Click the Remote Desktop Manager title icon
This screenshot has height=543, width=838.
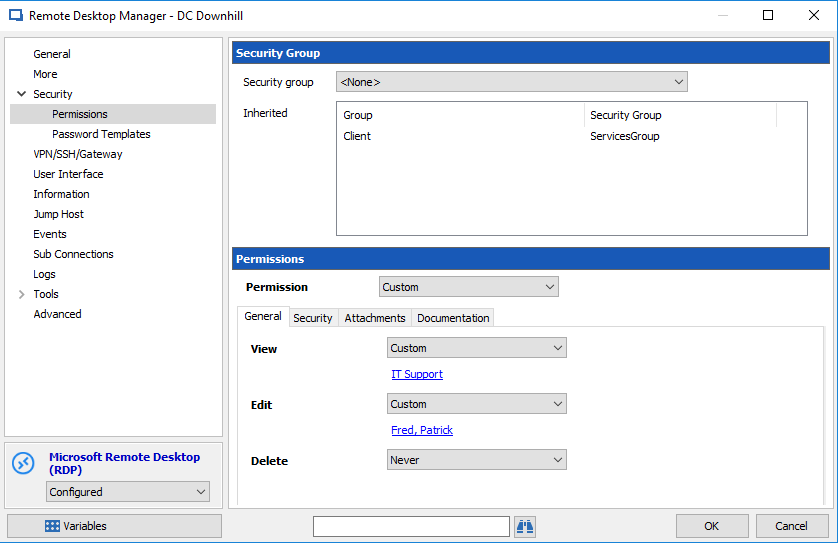pyautogui.click(x=16, y=15)
